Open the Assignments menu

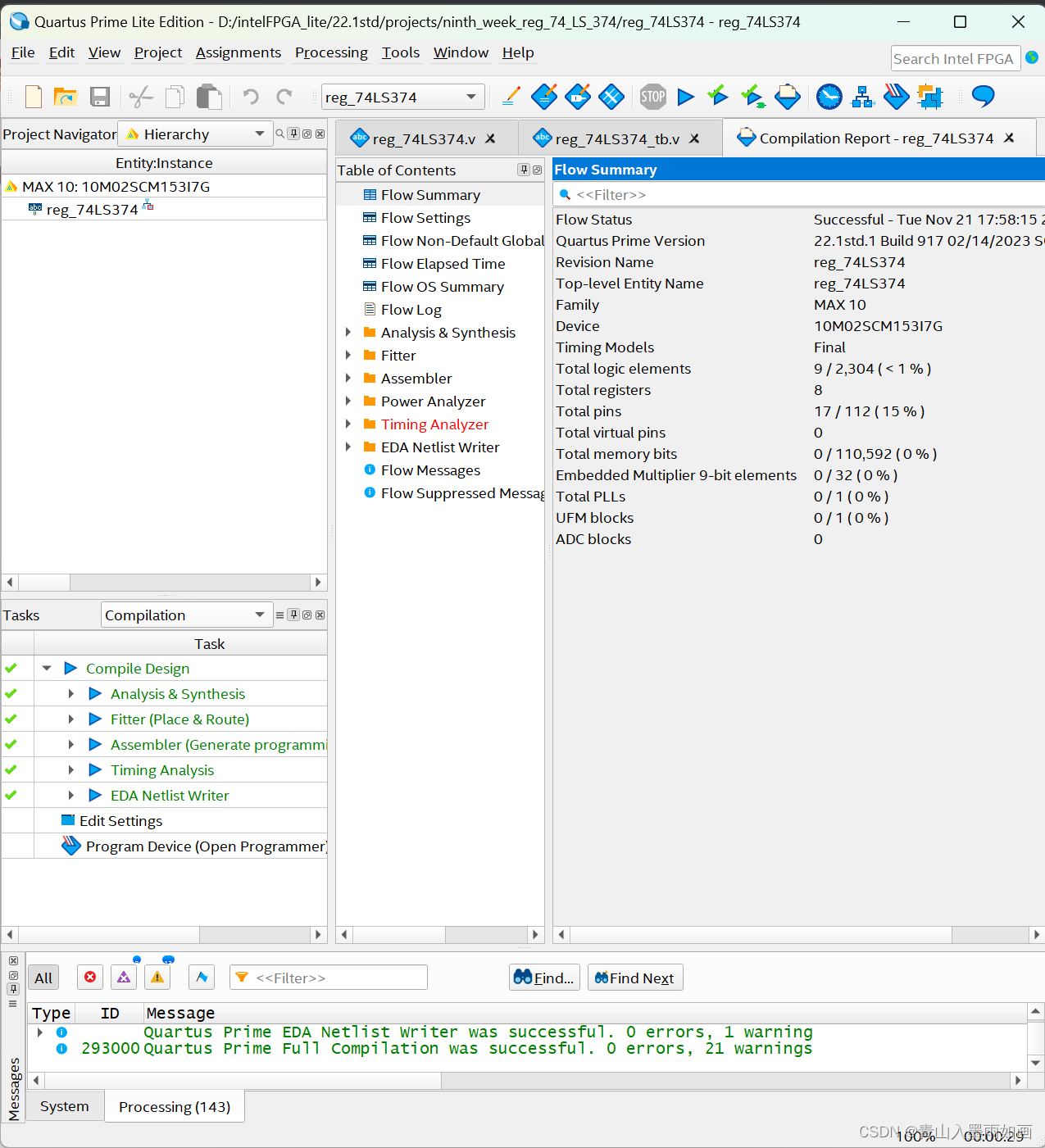239,52
